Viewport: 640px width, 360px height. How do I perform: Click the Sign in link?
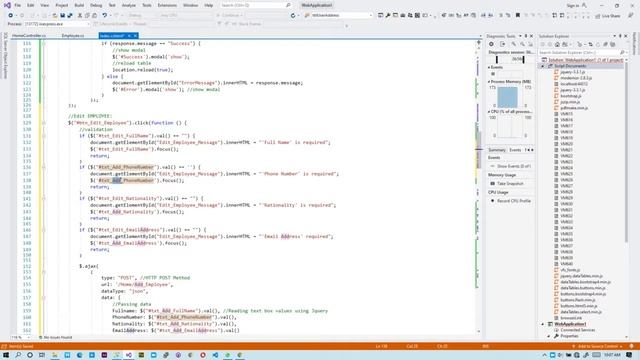[x=573, y=5]
